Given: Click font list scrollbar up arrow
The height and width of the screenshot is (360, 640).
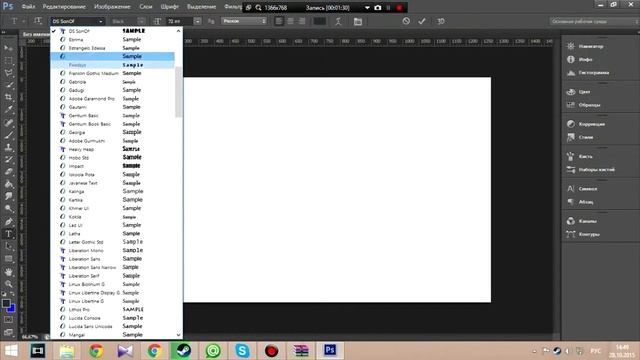Looking at the screenshot, I should [x=178, y=31].
